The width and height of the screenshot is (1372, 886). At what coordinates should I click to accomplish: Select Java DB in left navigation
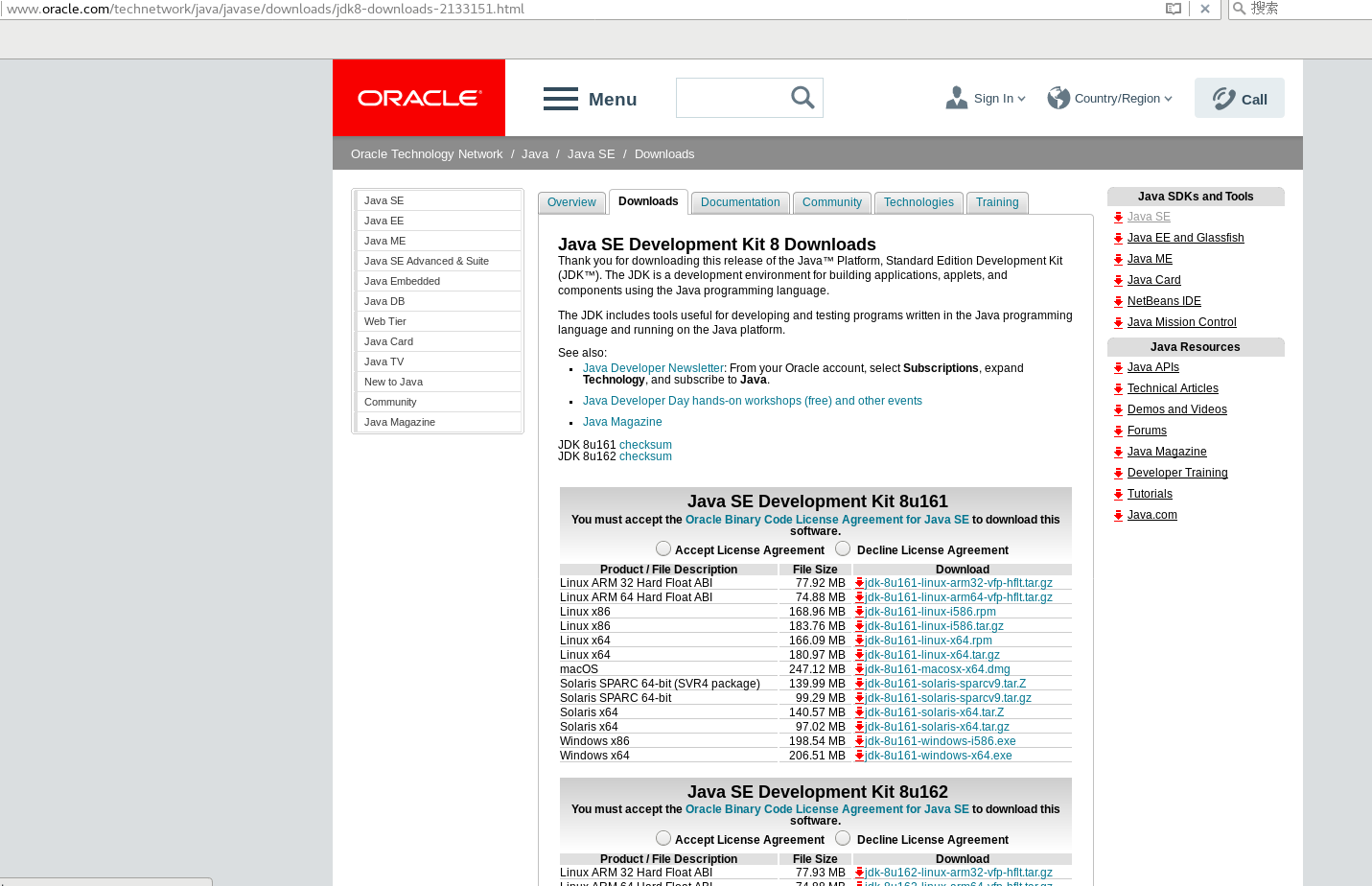click(x=438, y=301)
